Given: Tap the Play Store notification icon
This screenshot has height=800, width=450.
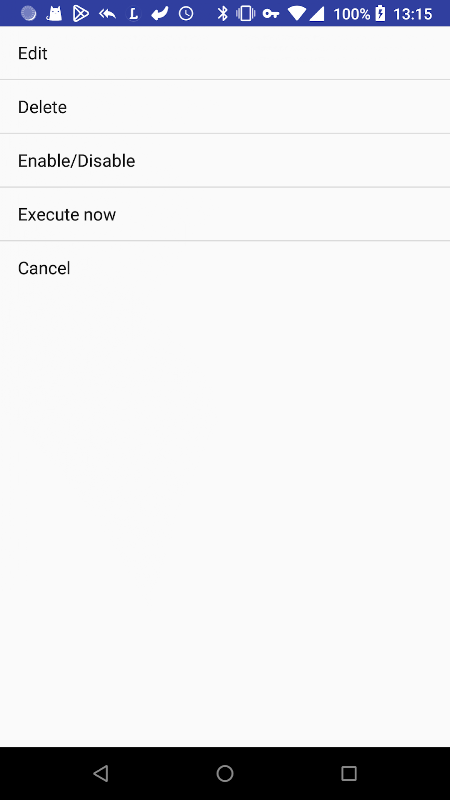Looking at the screenshot, I should [x=81, y=14].
